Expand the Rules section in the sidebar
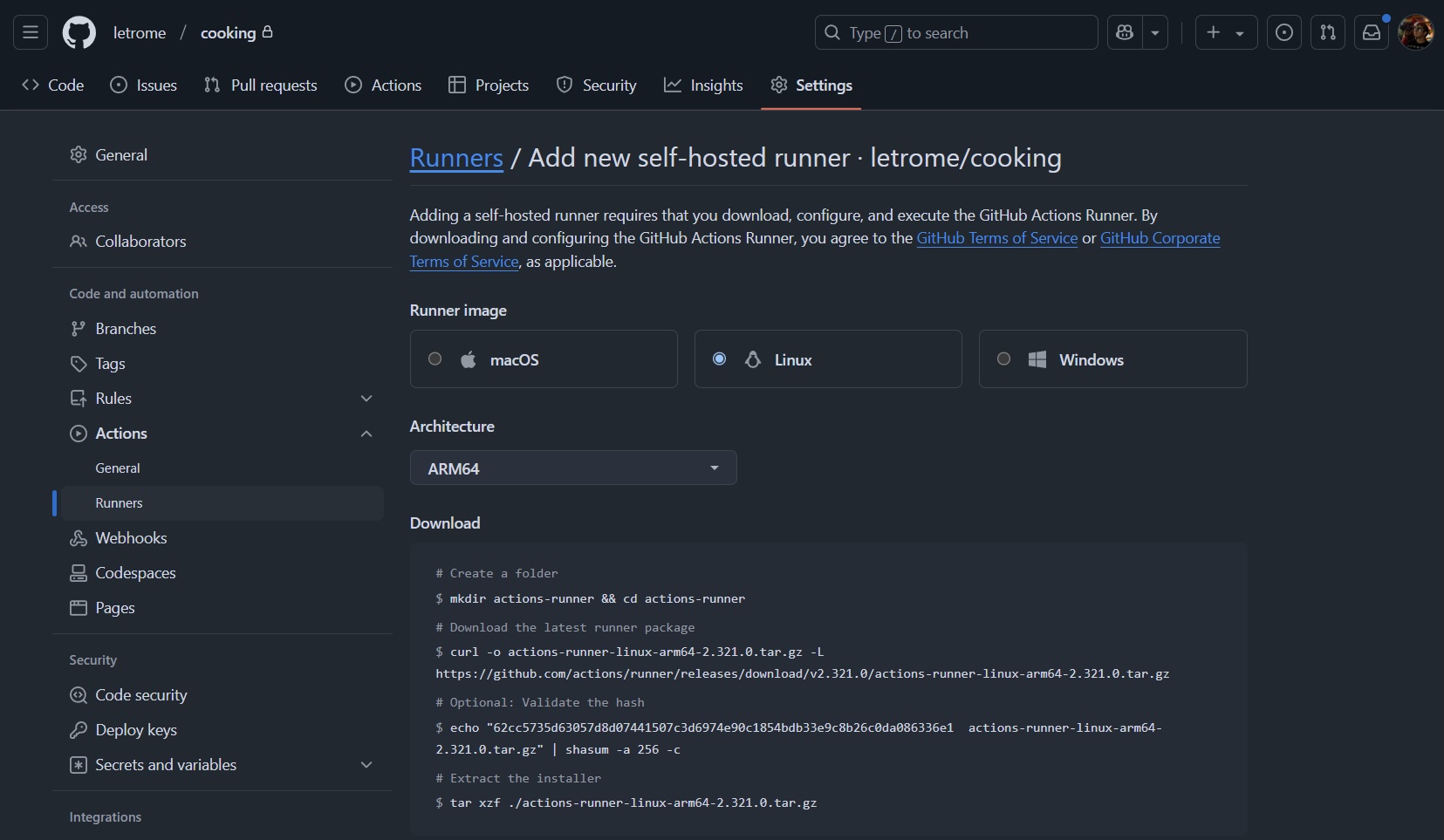1444x840 pixels. click(x=366, y=398)
